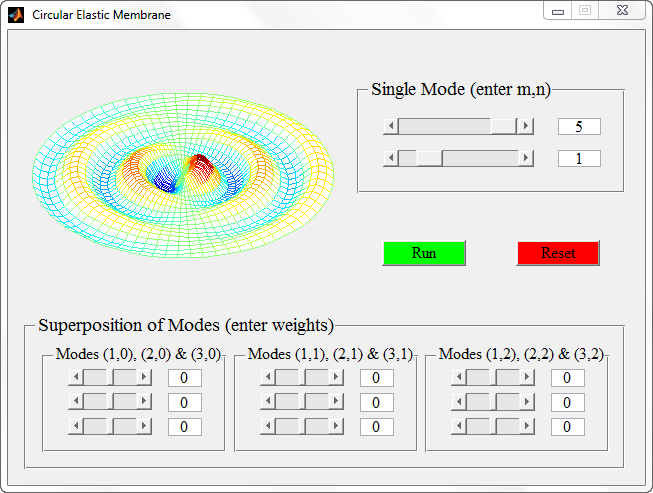Click right arrow of the m slider
Screen dimensions: 653x493
[526, 126]
